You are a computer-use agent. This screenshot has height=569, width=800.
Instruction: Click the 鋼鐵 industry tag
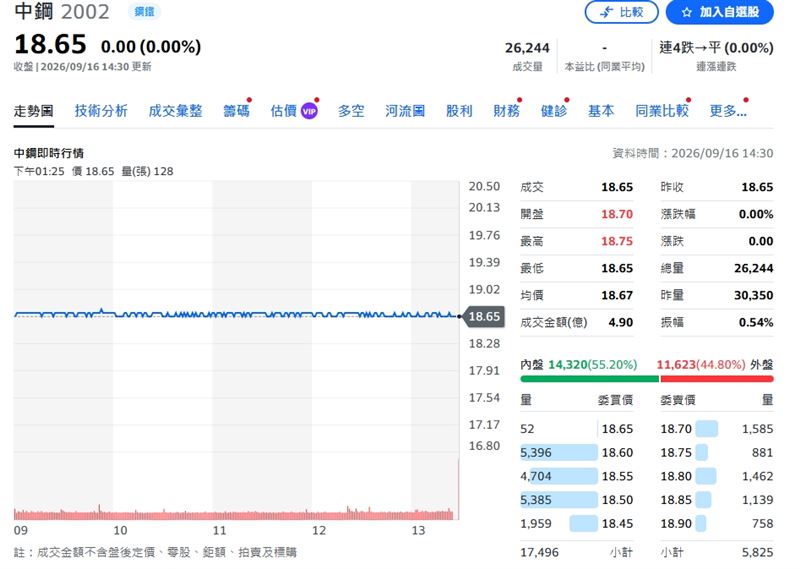[x=144, y=11]
